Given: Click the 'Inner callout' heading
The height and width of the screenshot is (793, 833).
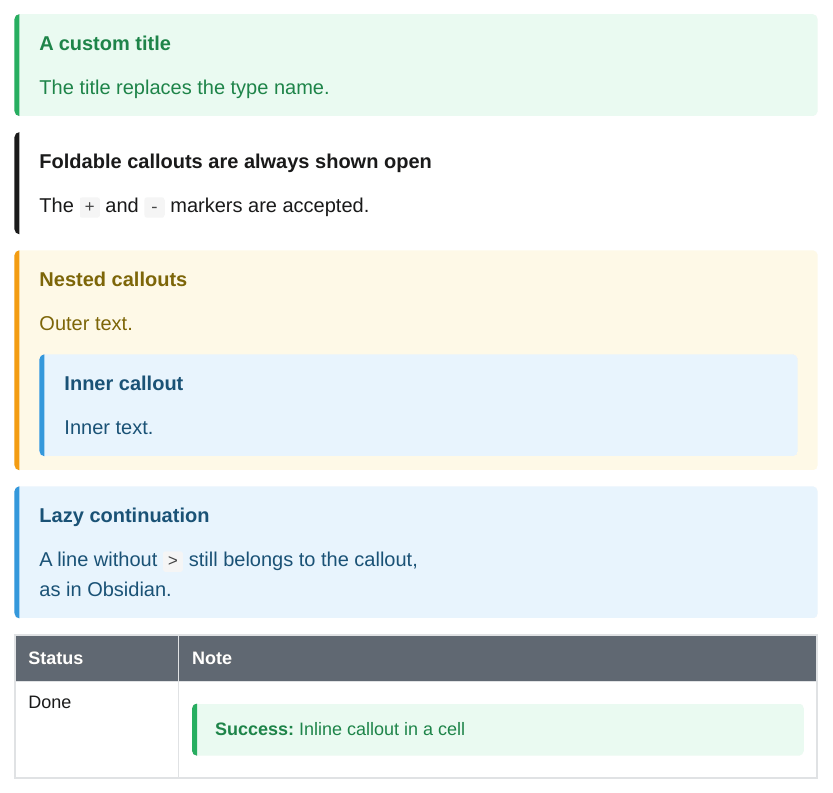Looking at the screenshot, I should pos(124,383).
